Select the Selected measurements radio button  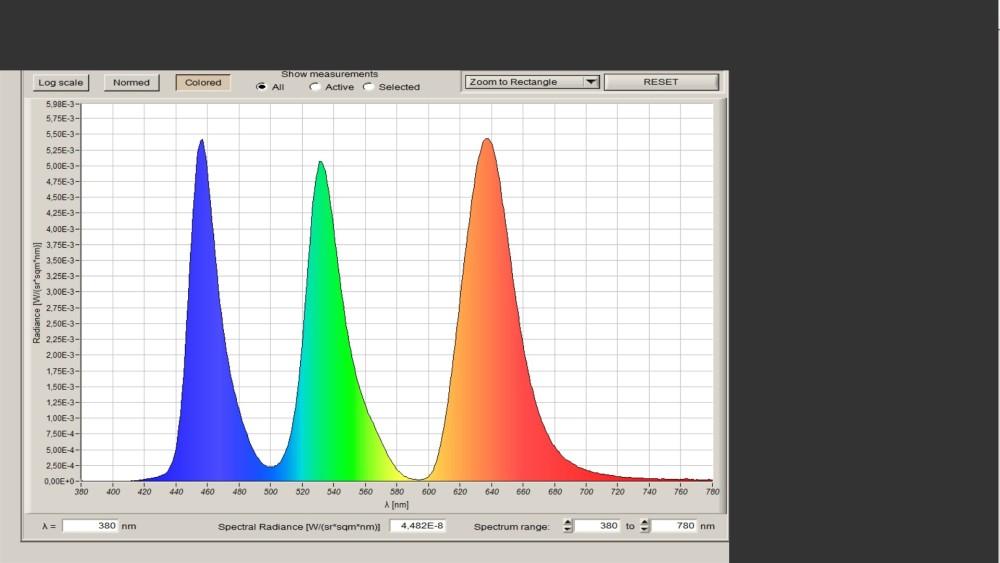click(368, 87)
